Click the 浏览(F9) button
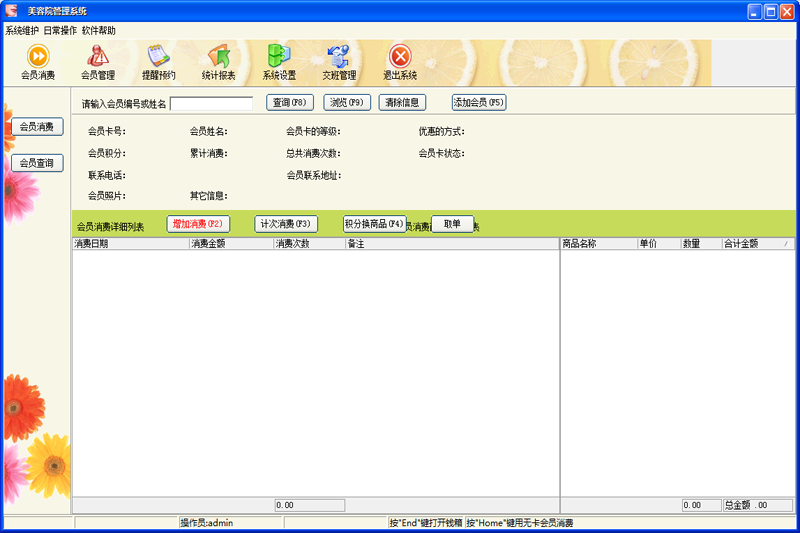 click(x=347, y=103)
